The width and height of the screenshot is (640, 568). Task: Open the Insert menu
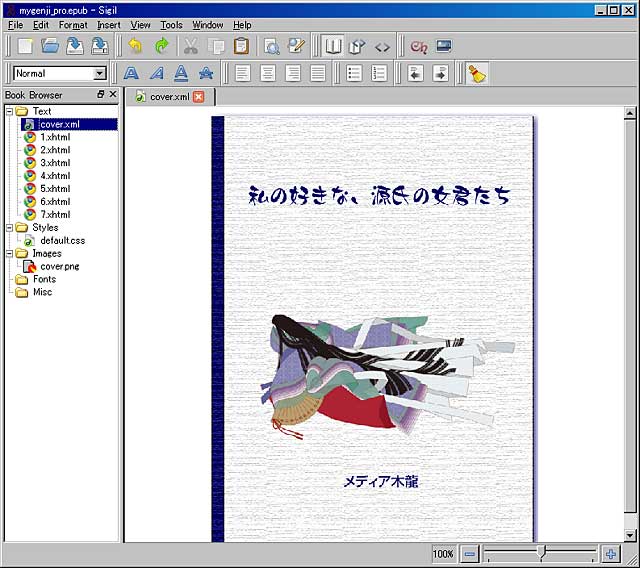coord(109,25)
